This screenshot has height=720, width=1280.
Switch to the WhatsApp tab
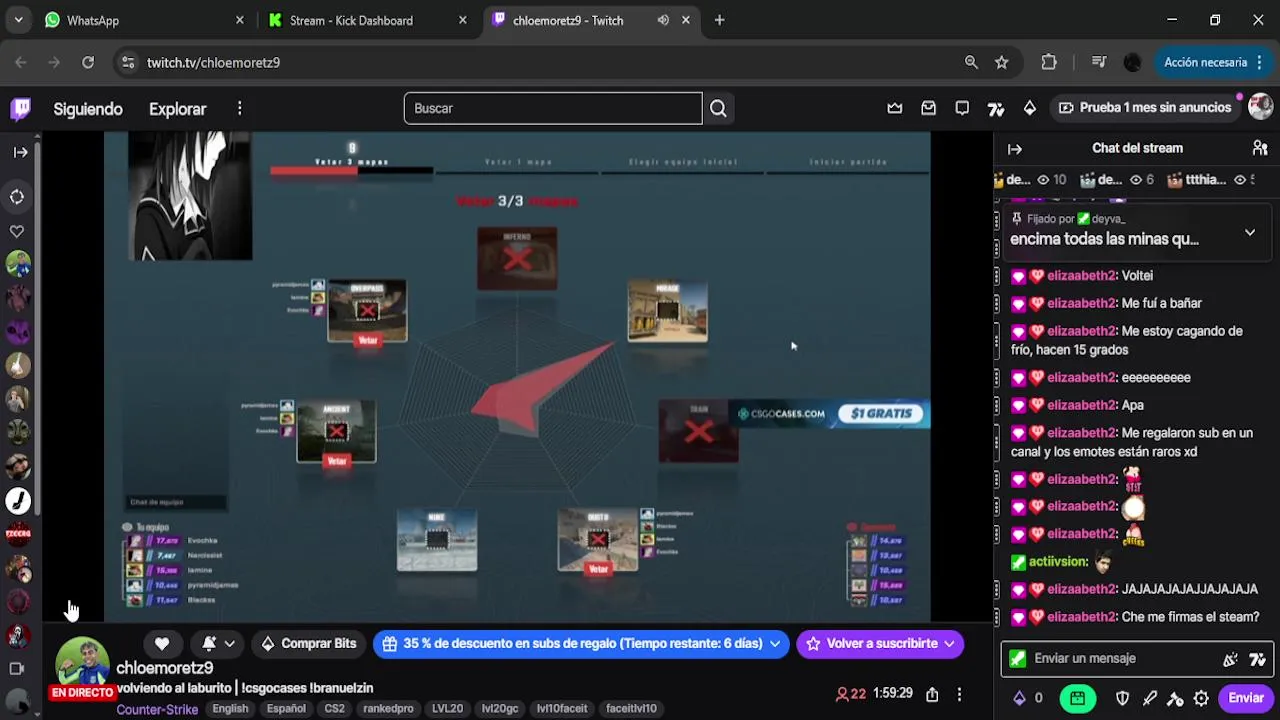click(x=142, y=20)
